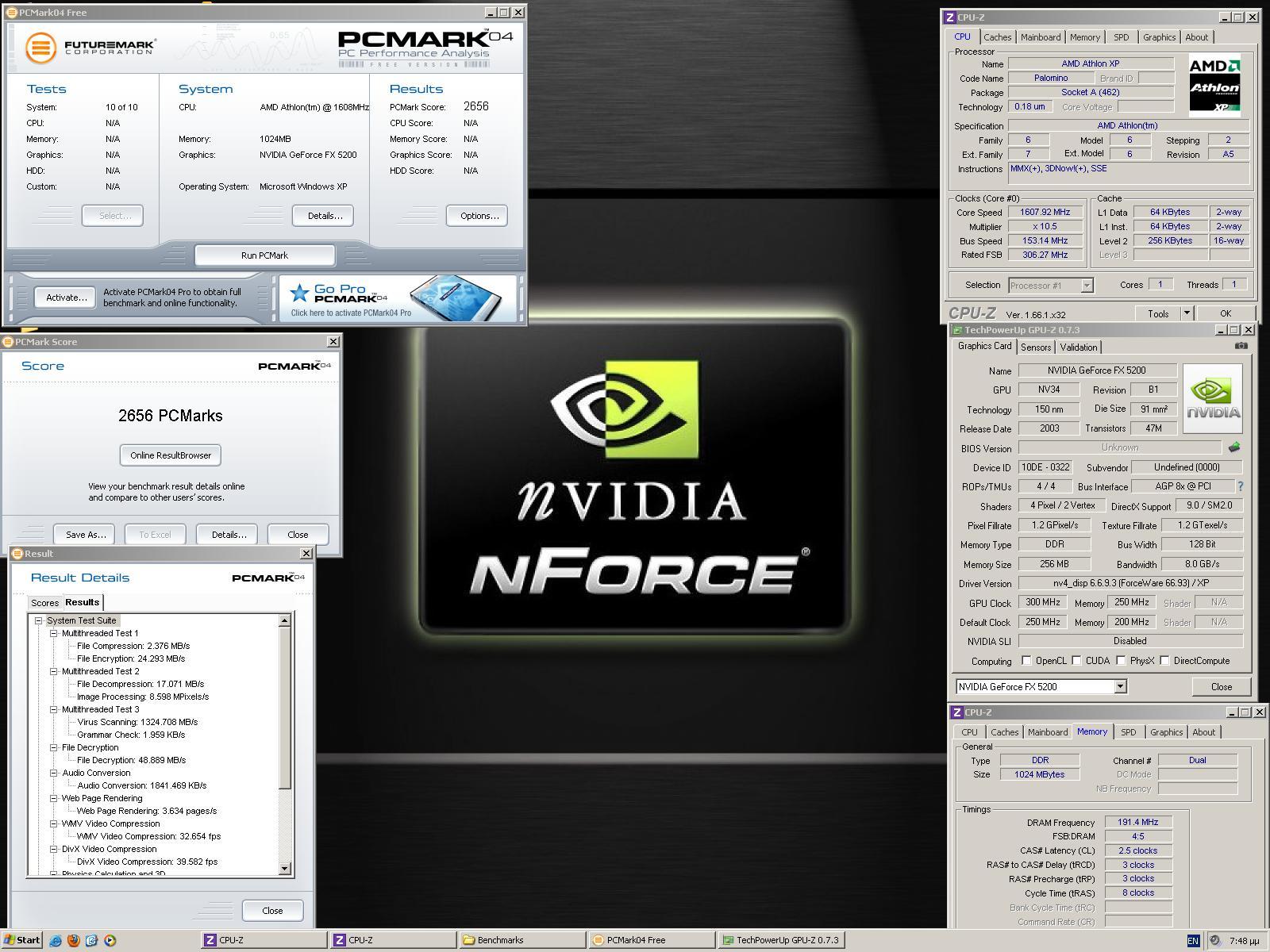Click the Result window title icon

(x=17, y=554)
